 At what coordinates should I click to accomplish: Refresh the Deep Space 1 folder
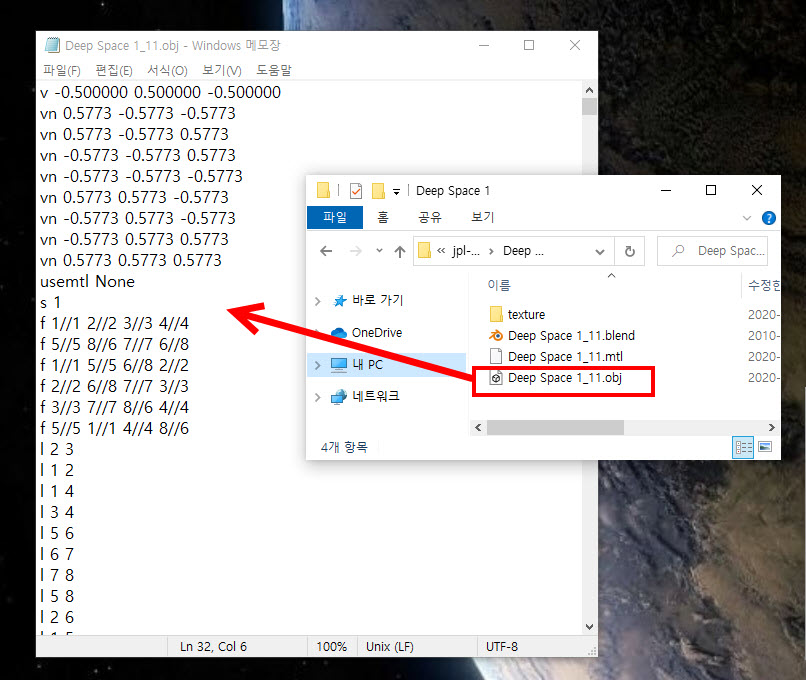pyautogui.click(x=630, y=251)
